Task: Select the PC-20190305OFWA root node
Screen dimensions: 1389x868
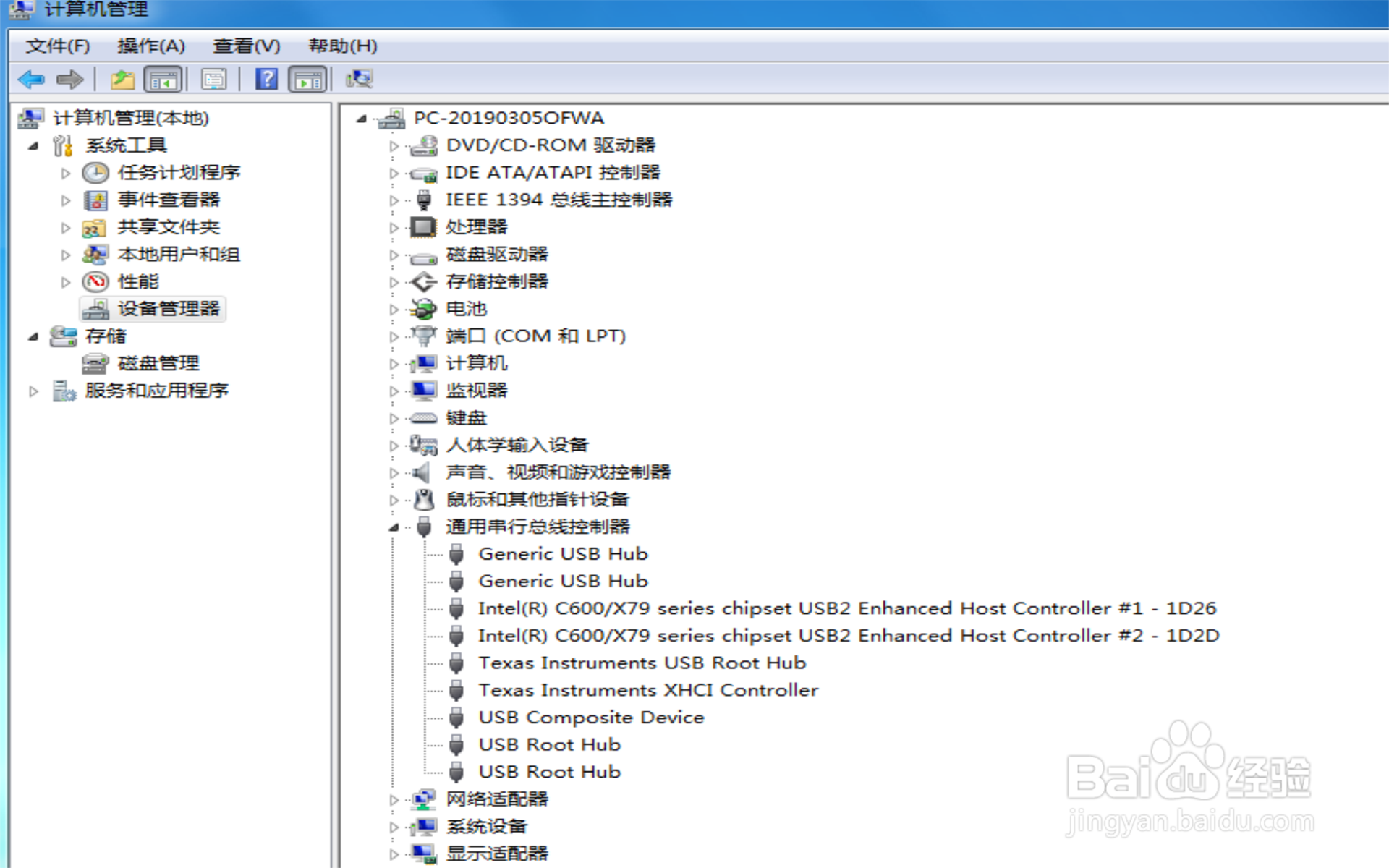Action: [x=508, y=118]
